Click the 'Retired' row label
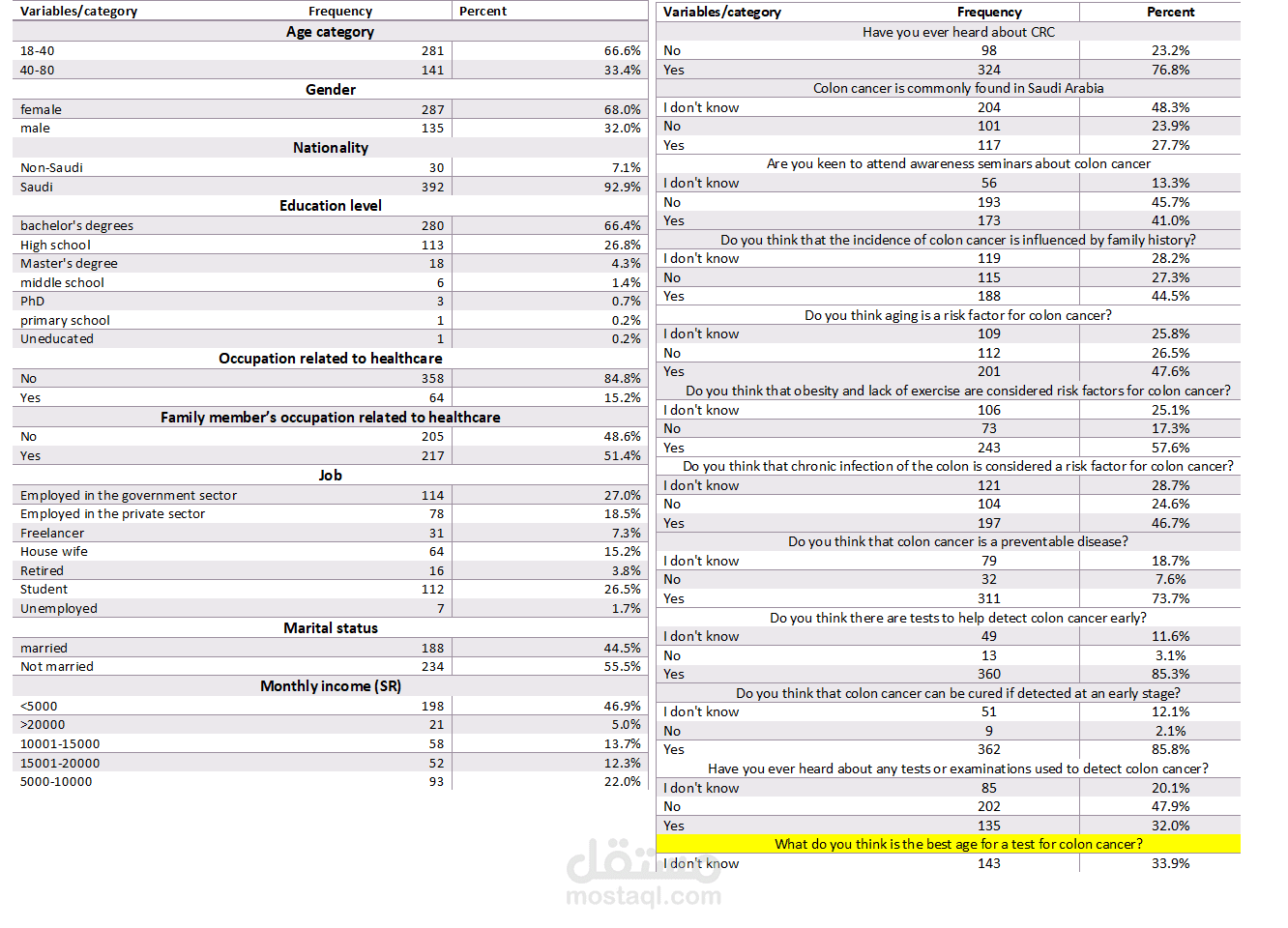 pyautogui.click(x=42, y=571)
